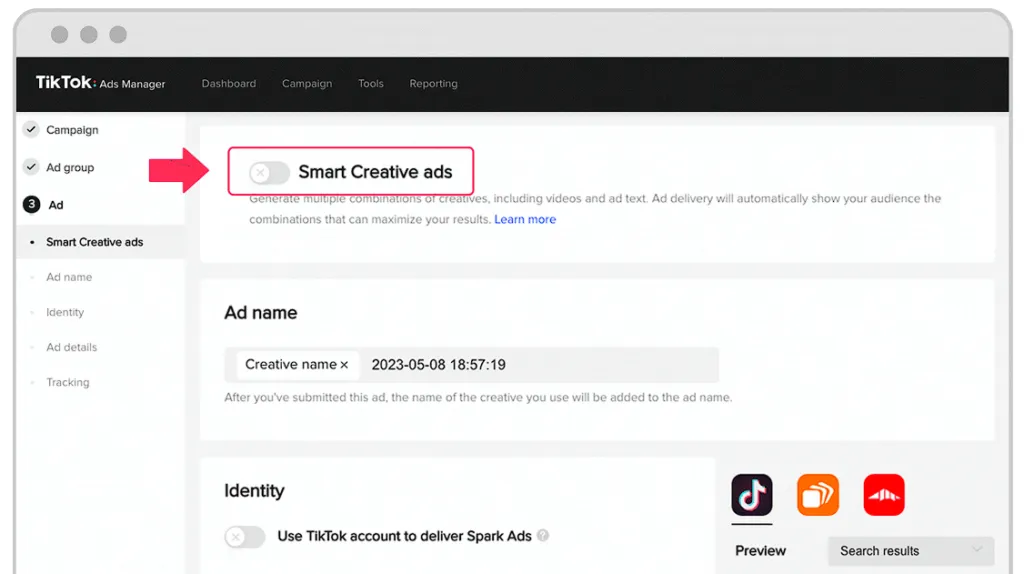Select the Ad step numbered 3

click(x=56, y=205)
